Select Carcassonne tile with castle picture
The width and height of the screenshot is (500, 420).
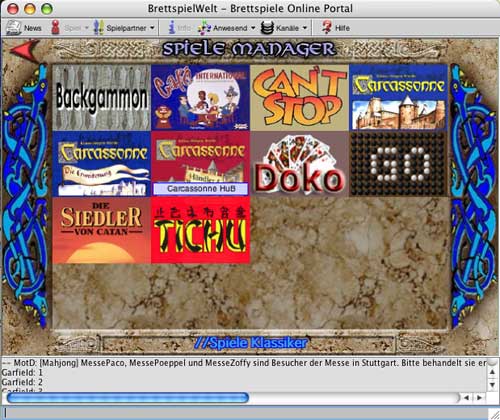pyautogui.click(x=398, y=97)
